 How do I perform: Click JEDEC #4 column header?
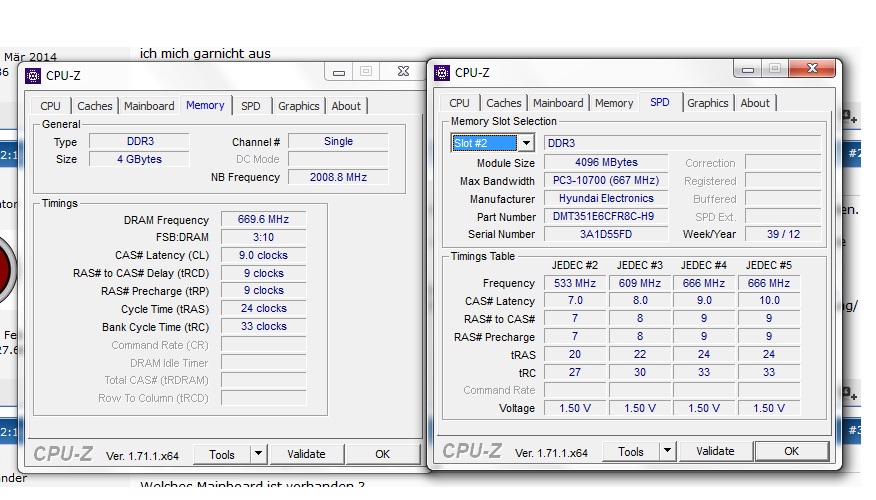(703, 265)
